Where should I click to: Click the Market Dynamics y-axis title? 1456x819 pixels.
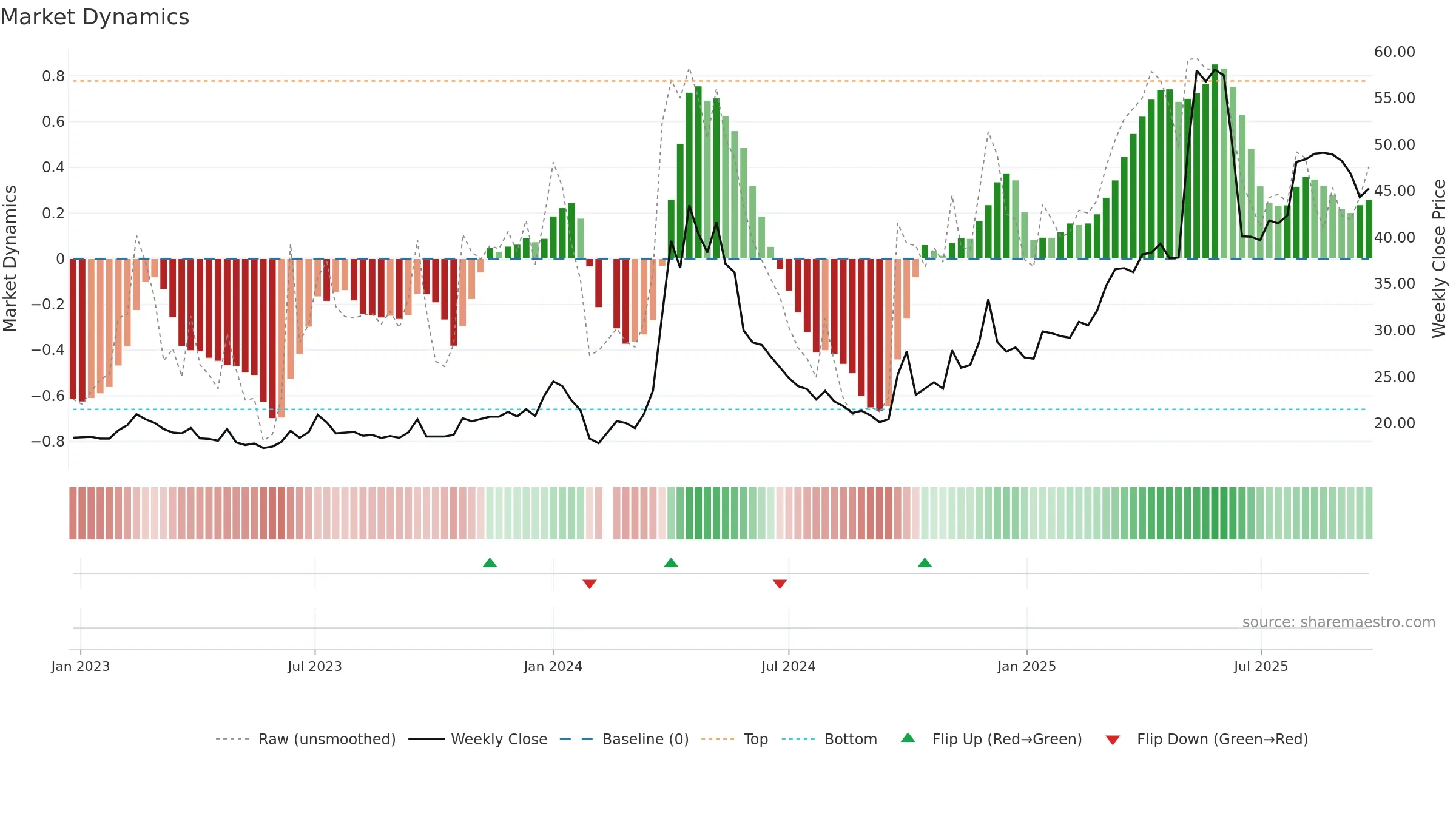click(x=10, y=258)
